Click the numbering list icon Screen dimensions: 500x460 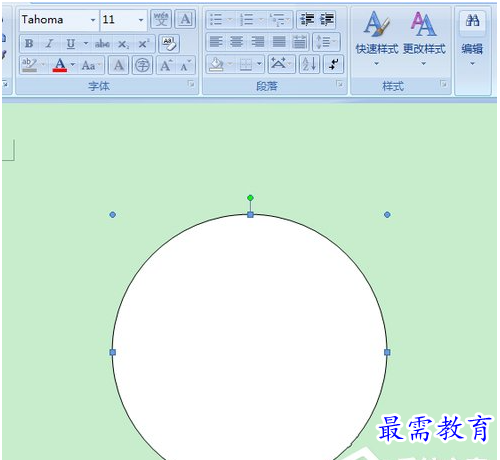pos(247,19)
